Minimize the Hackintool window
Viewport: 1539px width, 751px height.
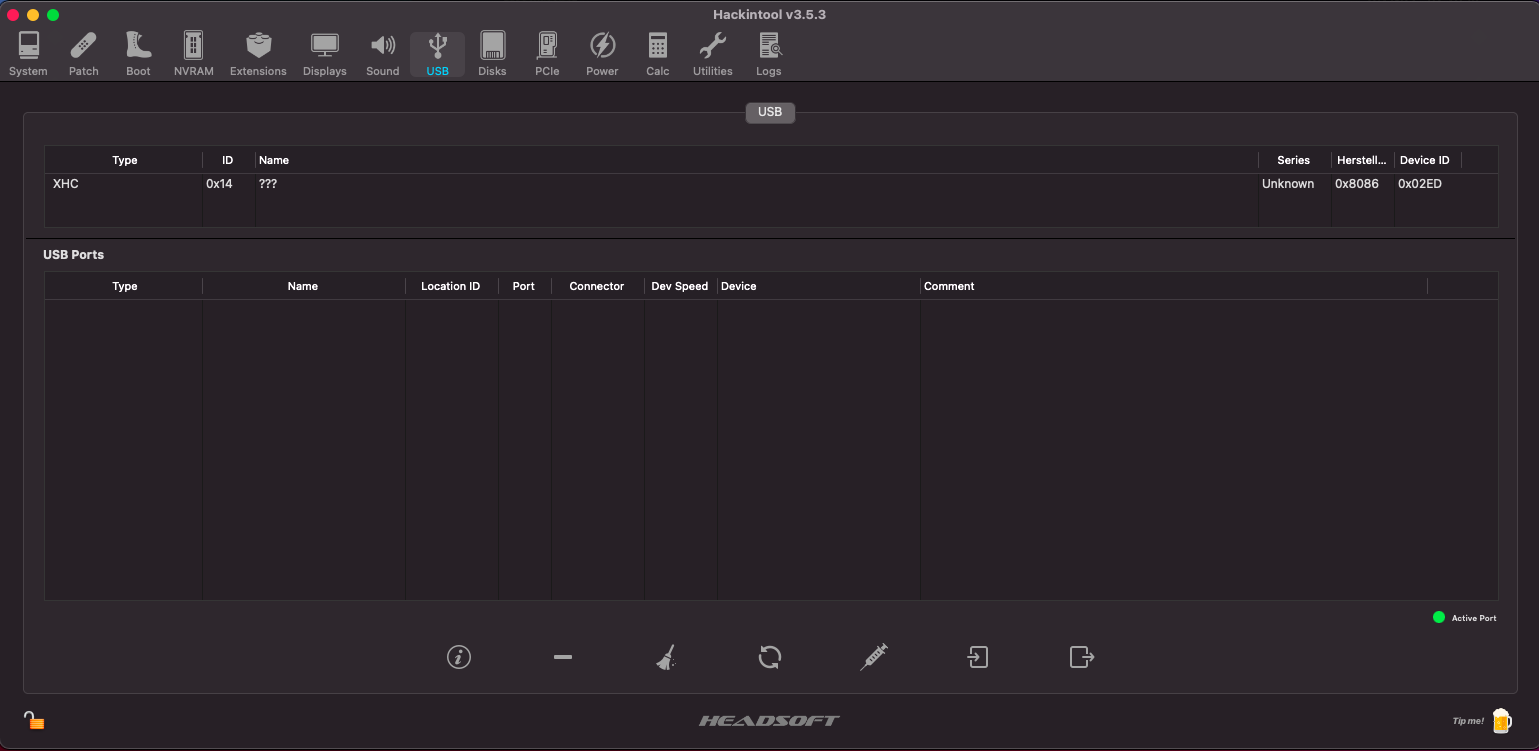[33, 15]
